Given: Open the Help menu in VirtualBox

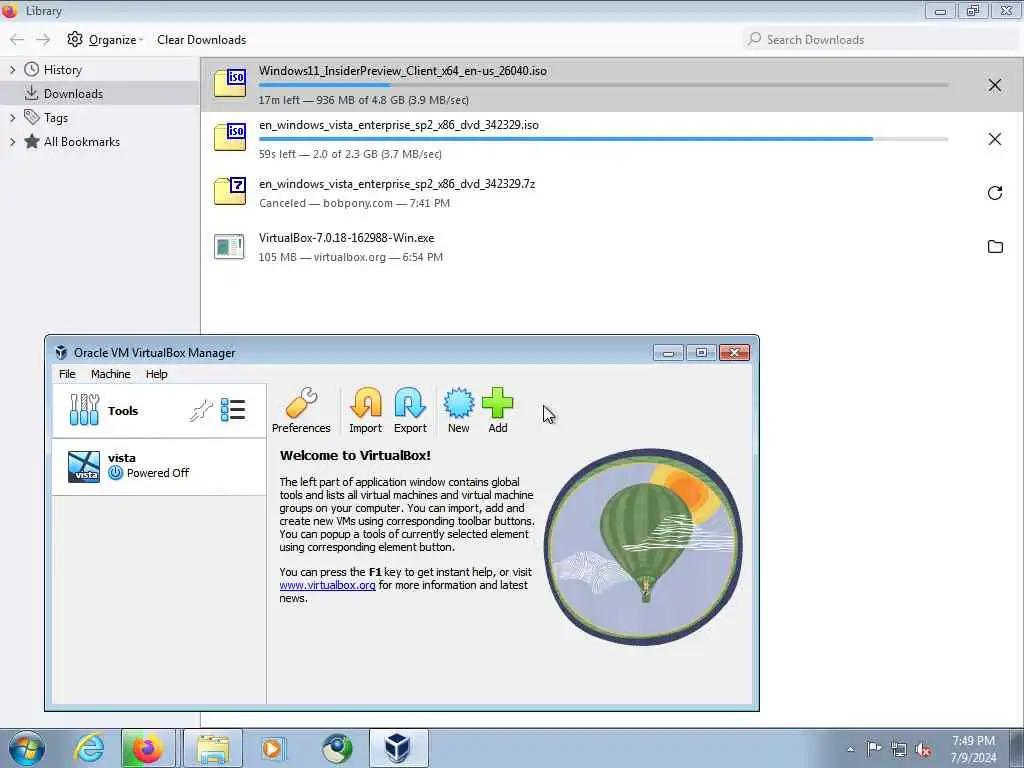Looking at the screenshot, I should 156,374.
